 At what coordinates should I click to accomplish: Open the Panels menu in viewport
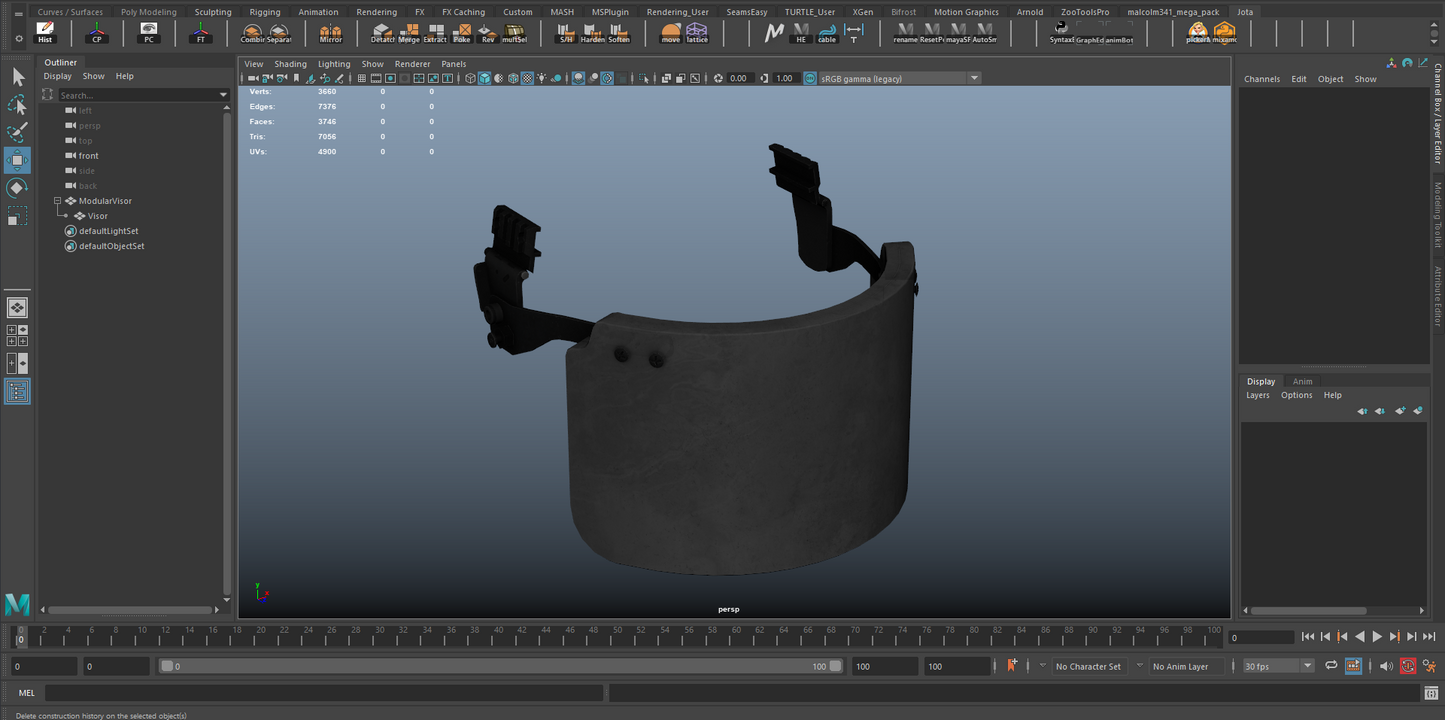coord(453,63)
